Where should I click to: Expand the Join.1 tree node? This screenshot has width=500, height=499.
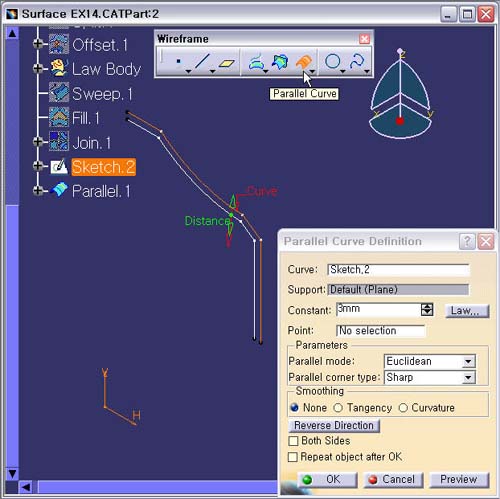38,141
